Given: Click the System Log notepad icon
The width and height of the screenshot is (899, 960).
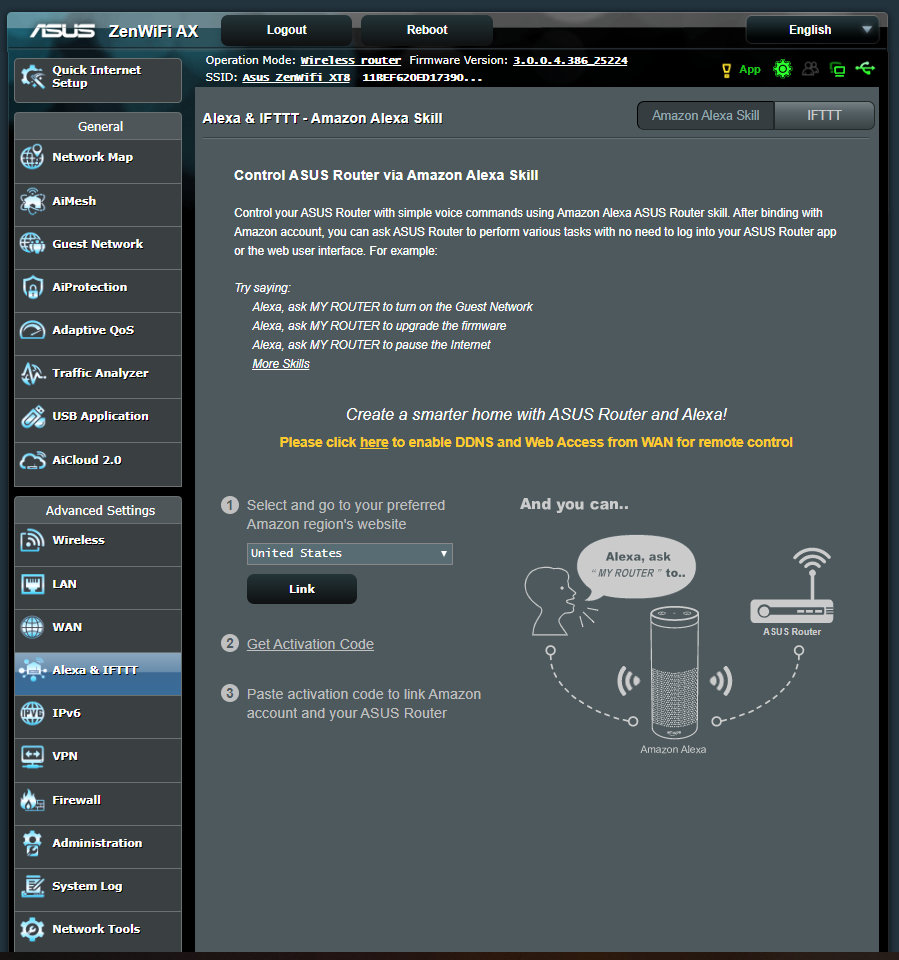Looking at the screenshot, I should [32, 886].
